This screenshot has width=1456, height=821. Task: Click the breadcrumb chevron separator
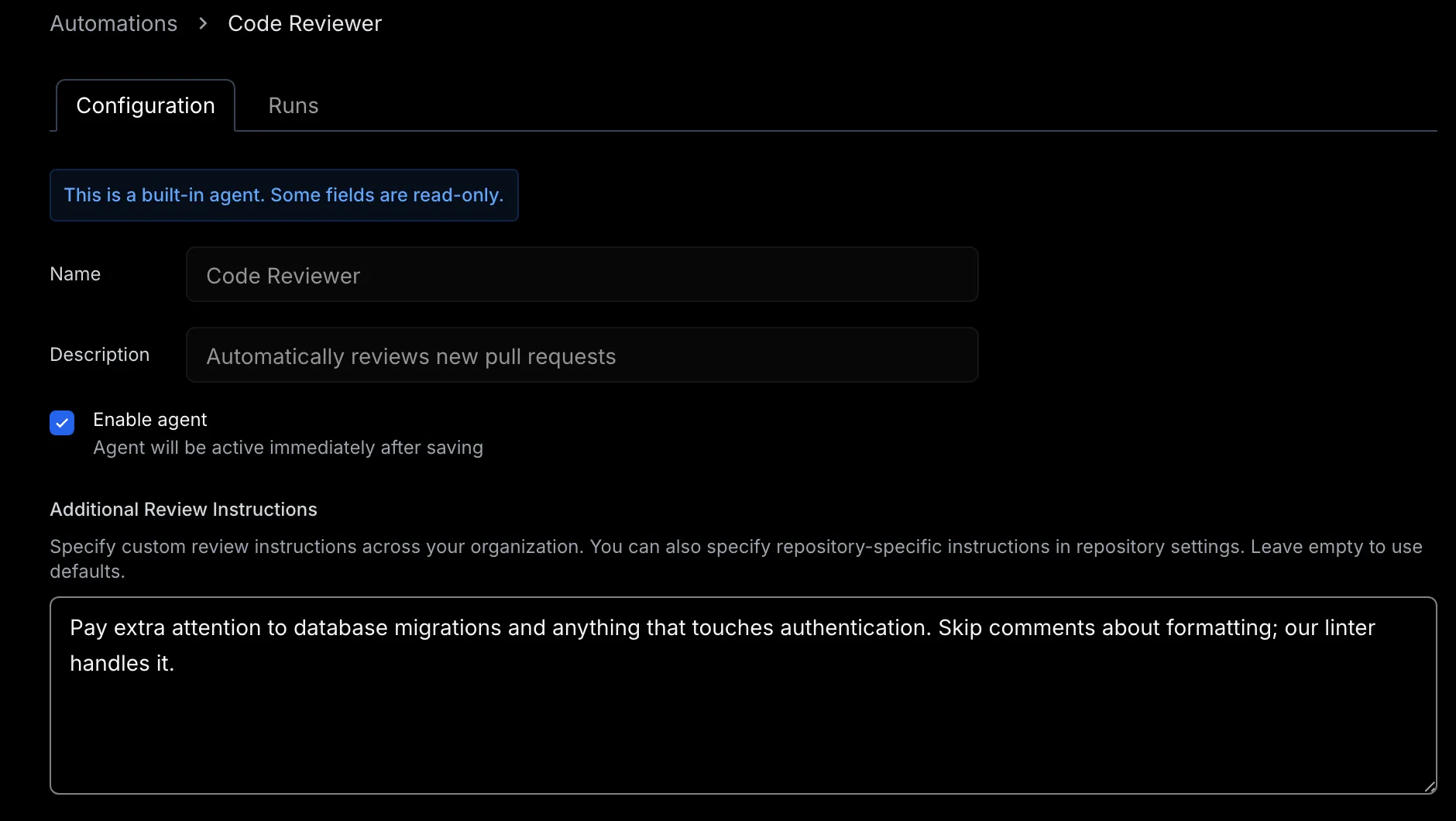[x=203, y=23]
